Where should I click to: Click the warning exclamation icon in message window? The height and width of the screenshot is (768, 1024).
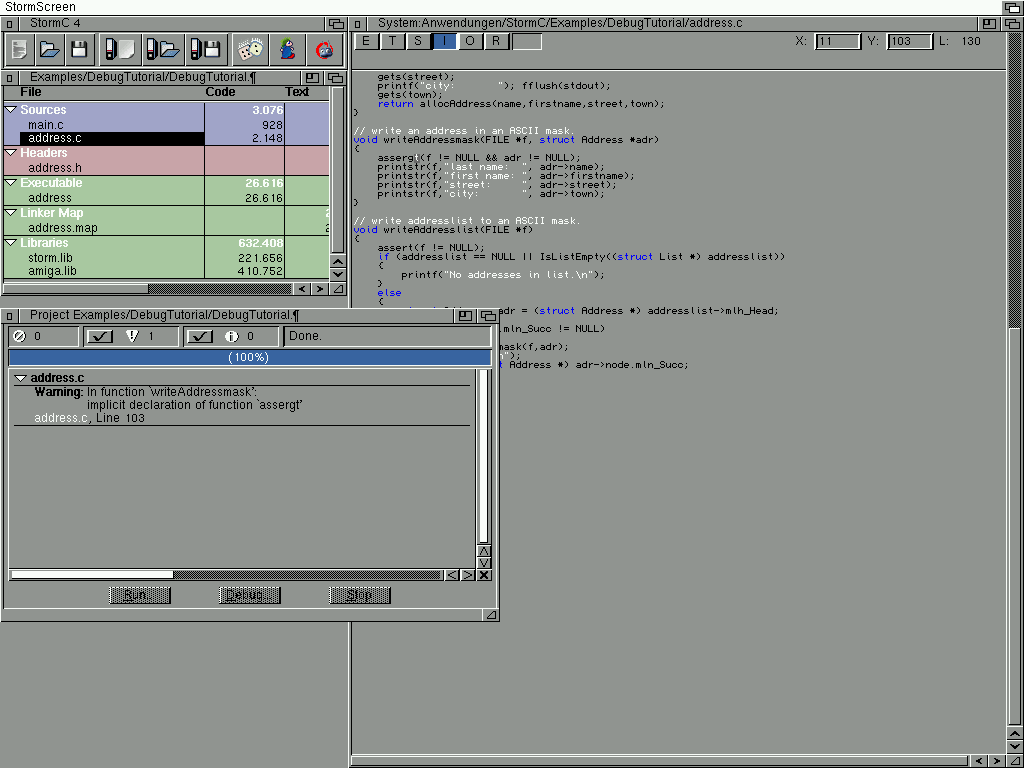[x=133, y=336]
